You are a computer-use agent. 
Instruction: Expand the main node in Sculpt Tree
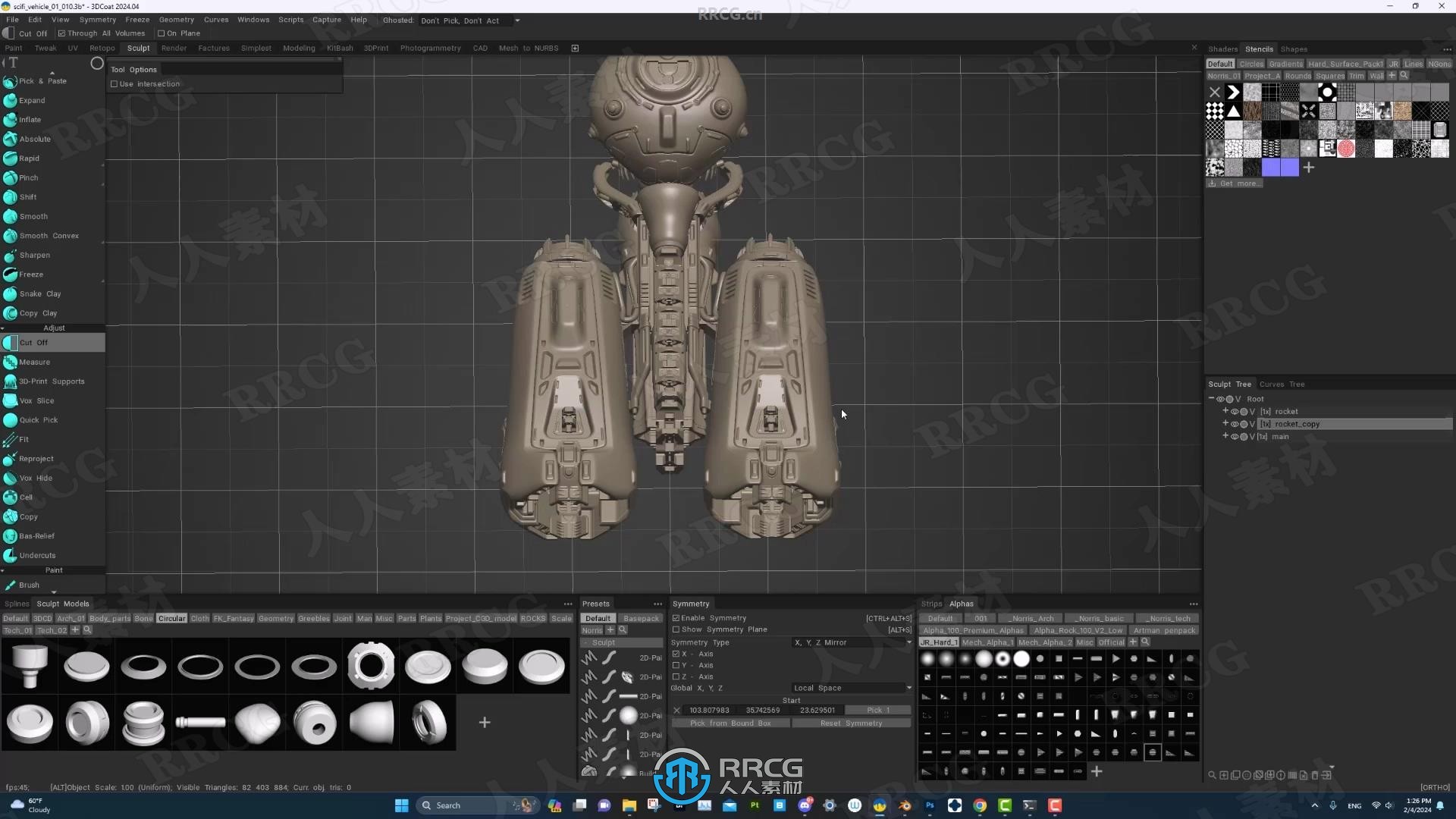(x=1225, y=436)
